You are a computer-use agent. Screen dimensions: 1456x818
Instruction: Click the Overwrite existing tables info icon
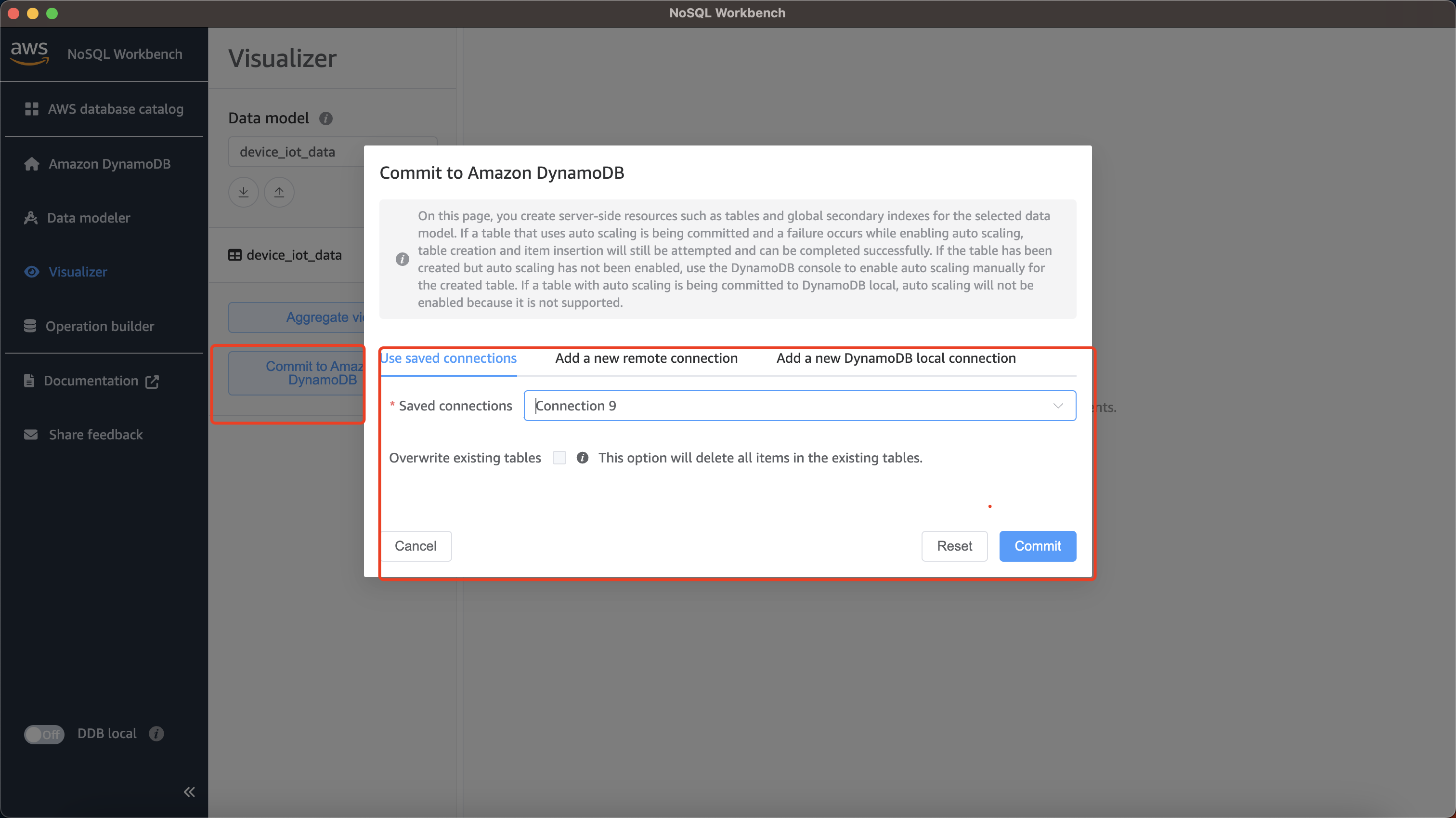click(582, 458)
